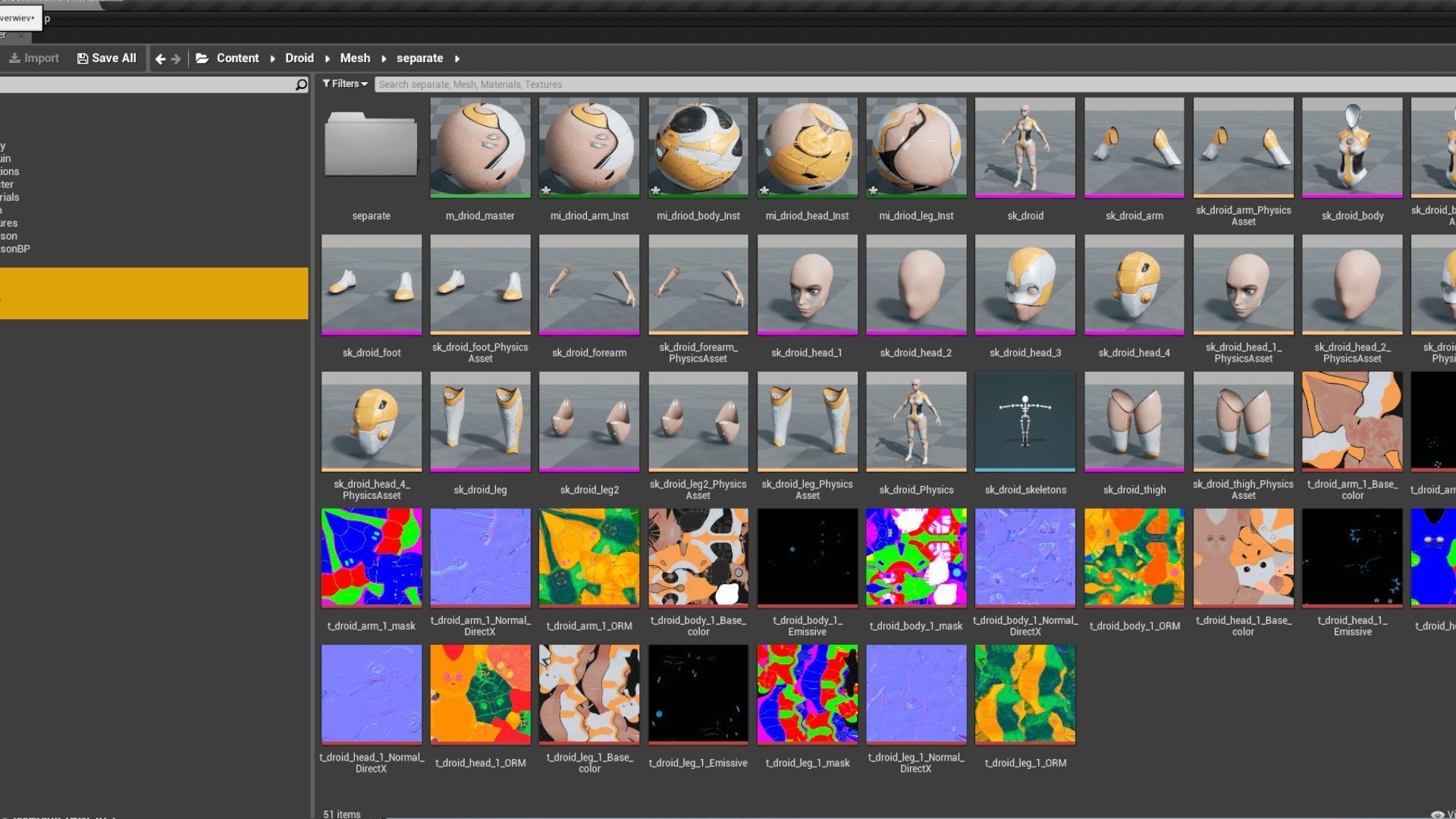
Task: Select the t_droid_leg_1_ORM texture thumbnail
Action: click(x=1025, y=695)
